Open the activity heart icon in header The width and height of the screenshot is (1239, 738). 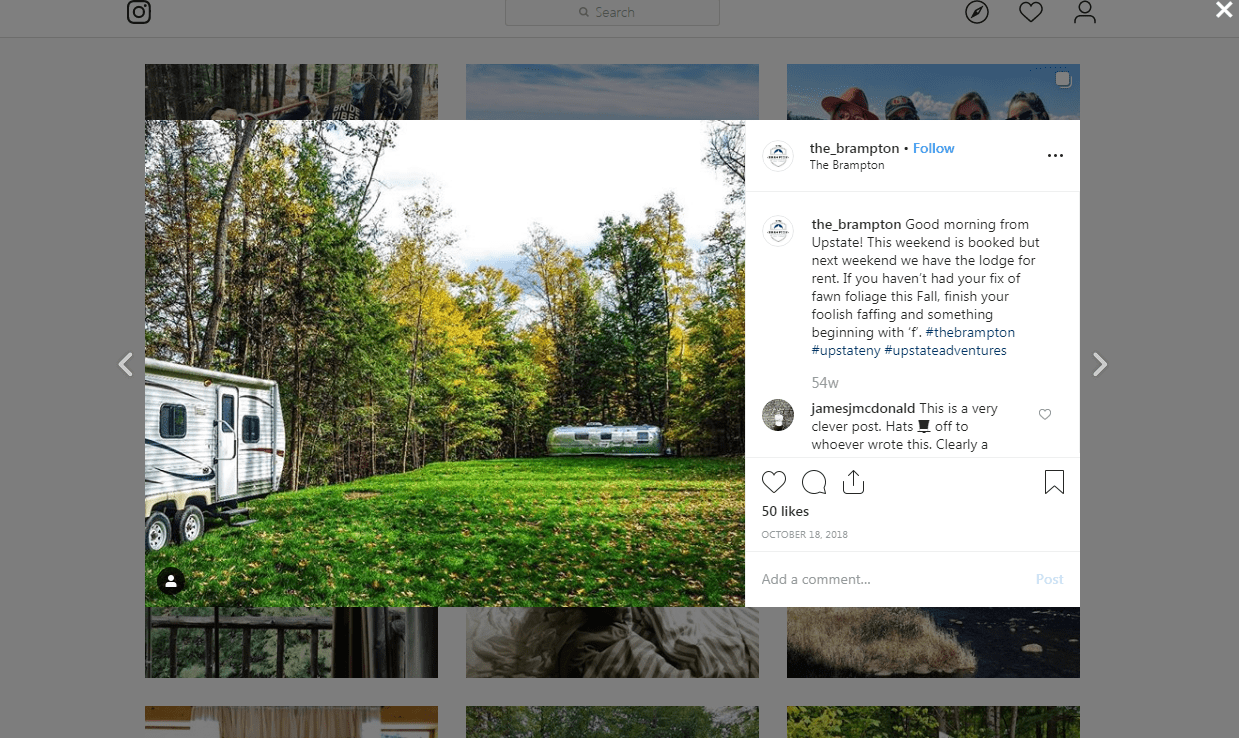tap(1031, 12)
